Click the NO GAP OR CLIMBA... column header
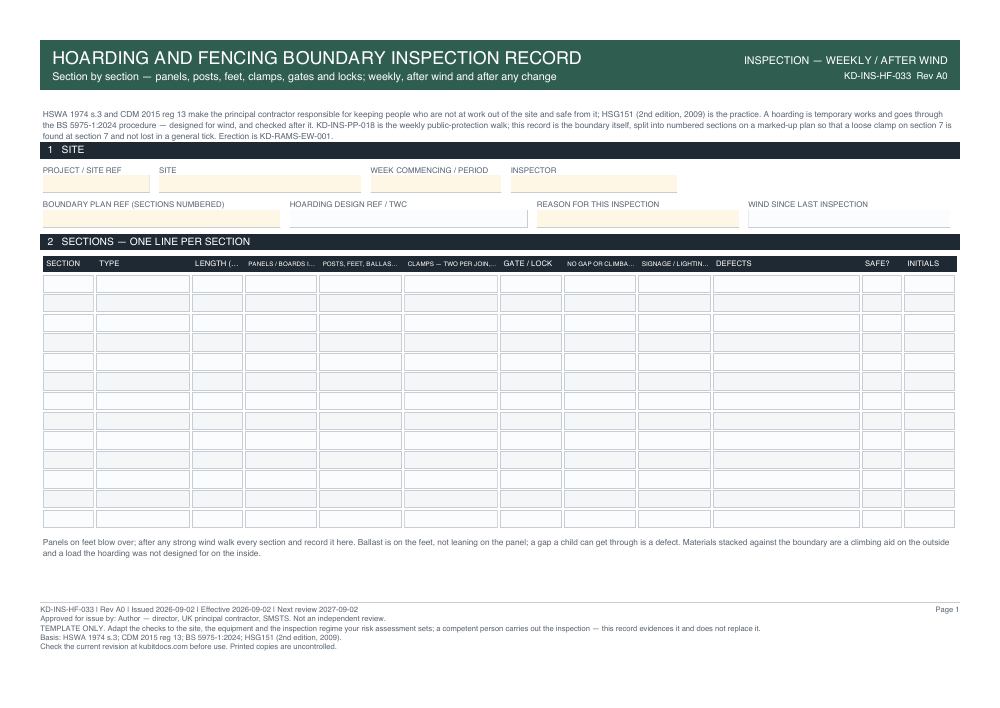Screen dimensions: 1000x708 click(x=600, y=263)
